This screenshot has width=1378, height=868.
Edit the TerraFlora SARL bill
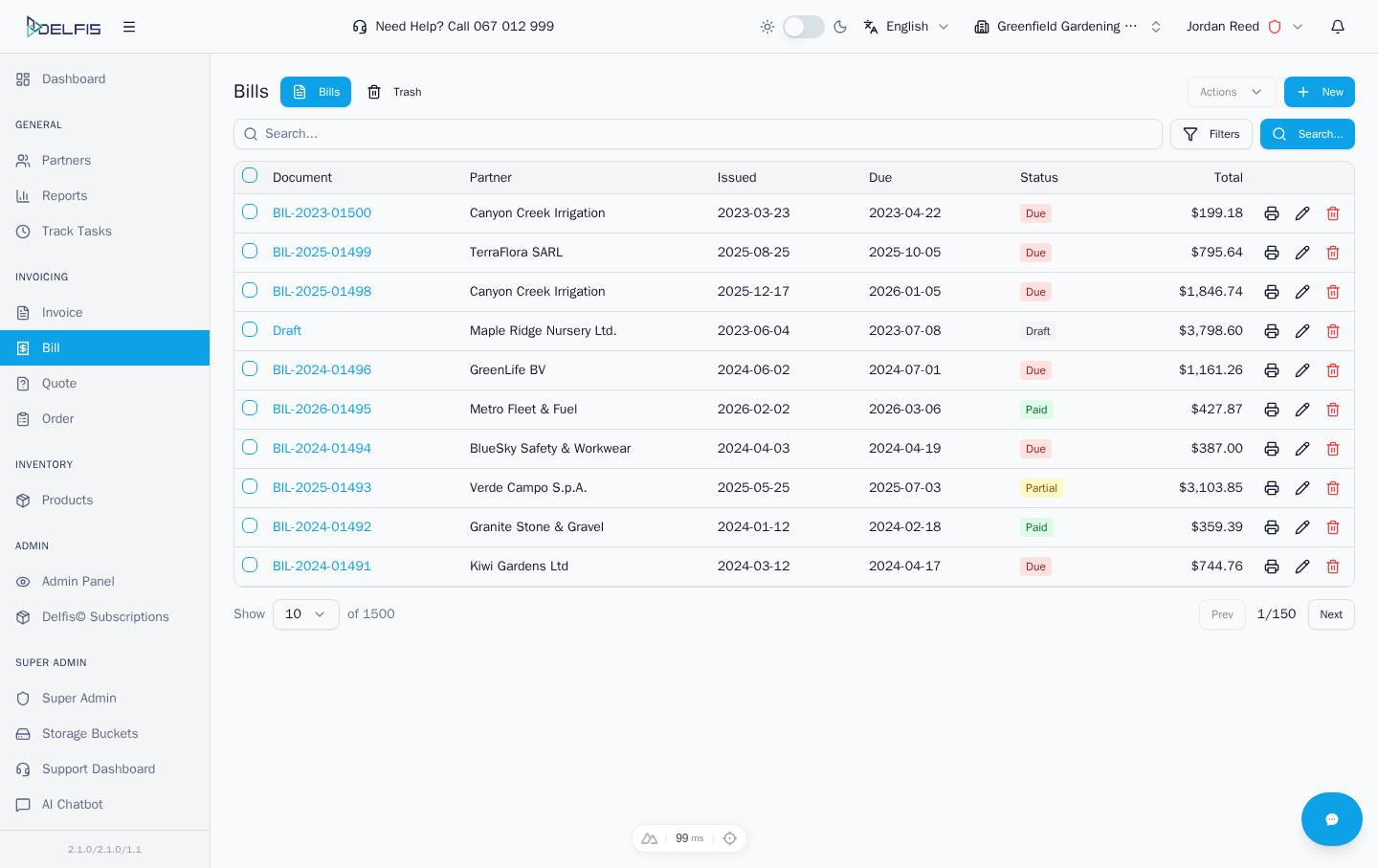[1302, 253]
